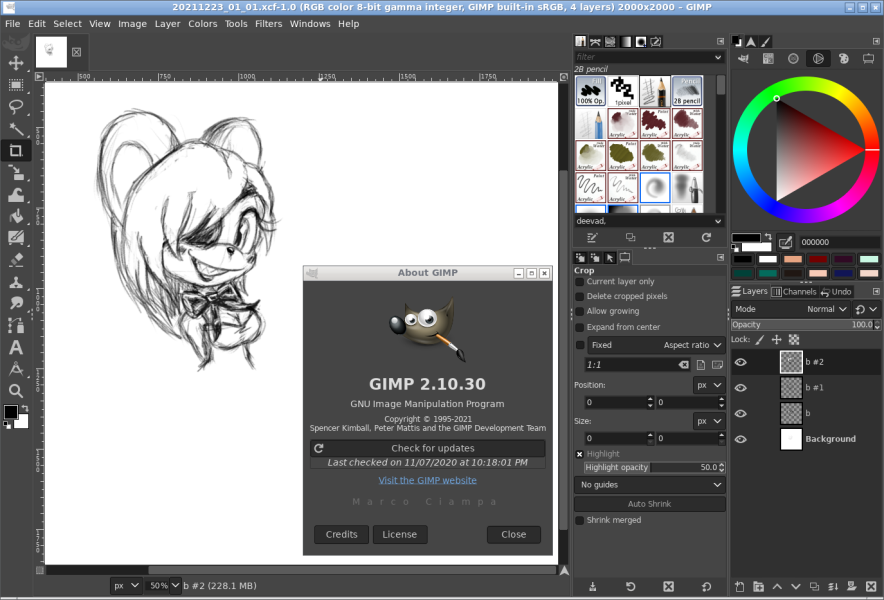Select the Clone stamp tool
The width and height of the screenshot is (884, 600).
(16, 282)
